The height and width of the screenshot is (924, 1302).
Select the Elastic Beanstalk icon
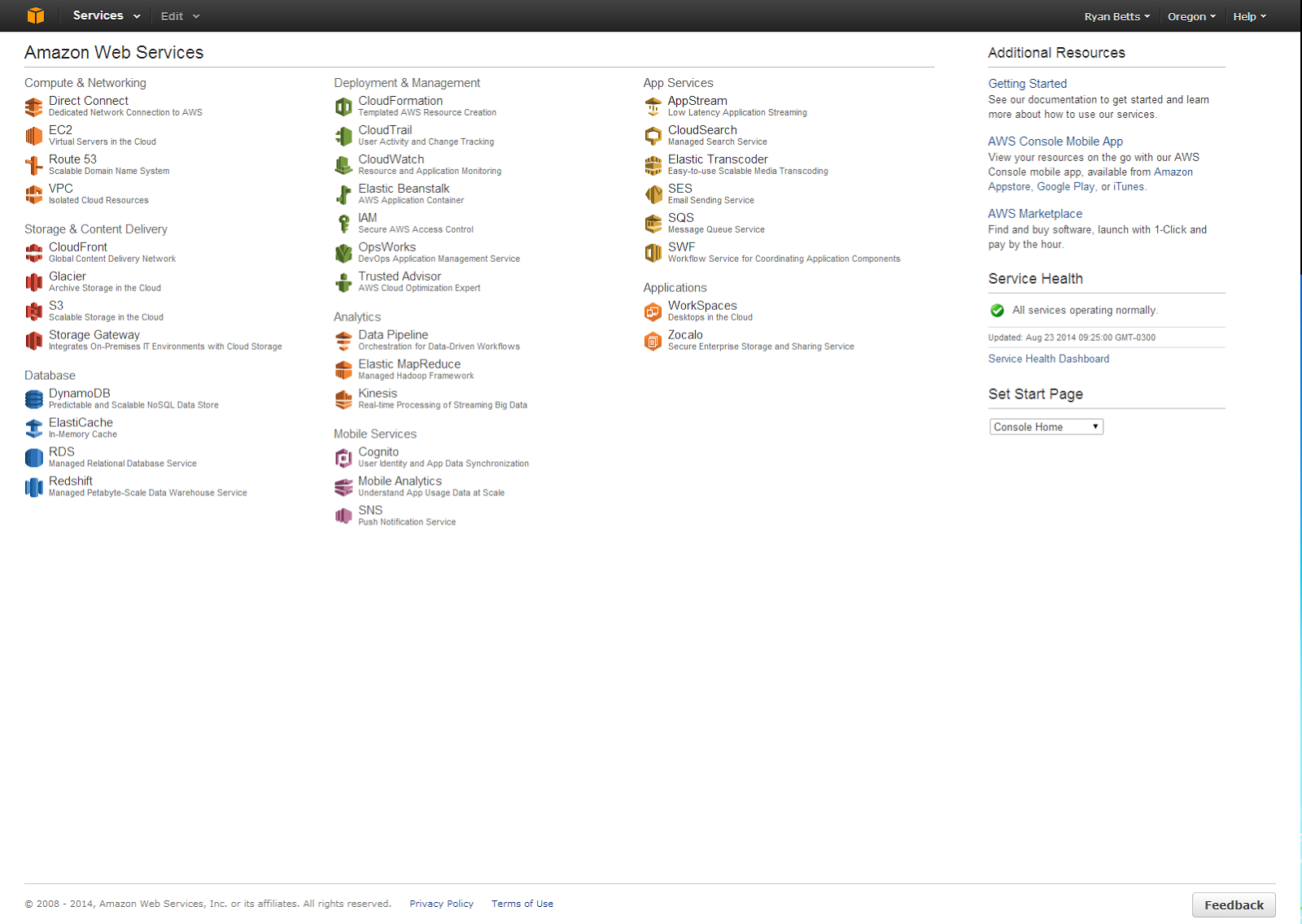click(x=344, y=194)
